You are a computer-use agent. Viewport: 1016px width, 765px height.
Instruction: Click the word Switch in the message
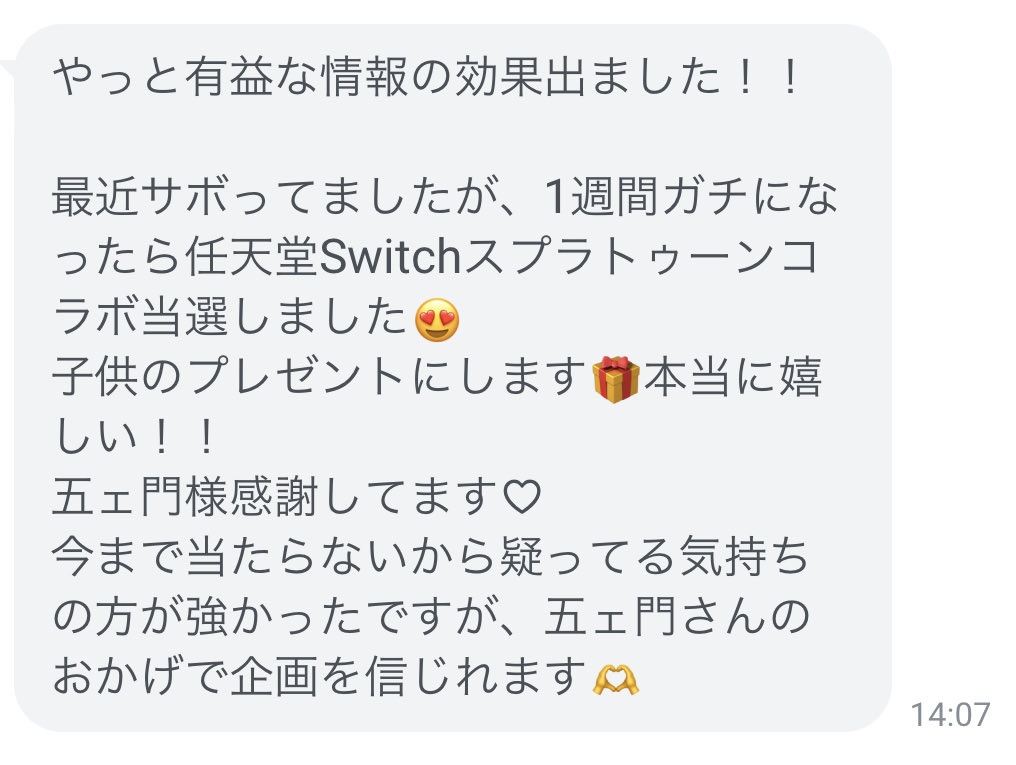391,257
